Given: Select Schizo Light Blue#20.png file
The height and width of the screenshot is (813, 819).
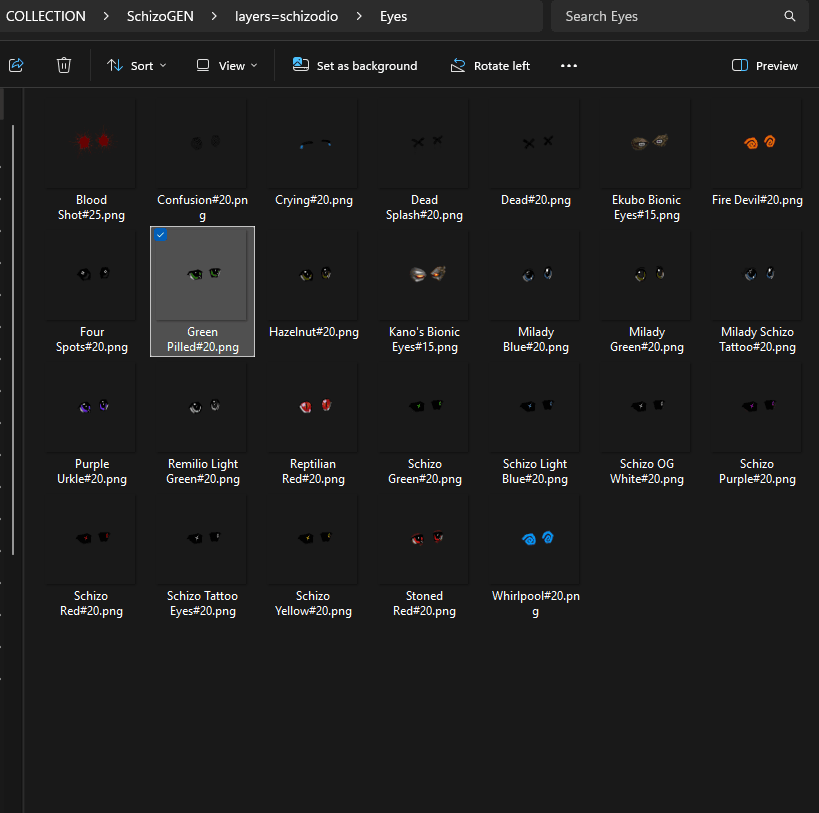Looking at the screenshot, I should click(535, 423).
